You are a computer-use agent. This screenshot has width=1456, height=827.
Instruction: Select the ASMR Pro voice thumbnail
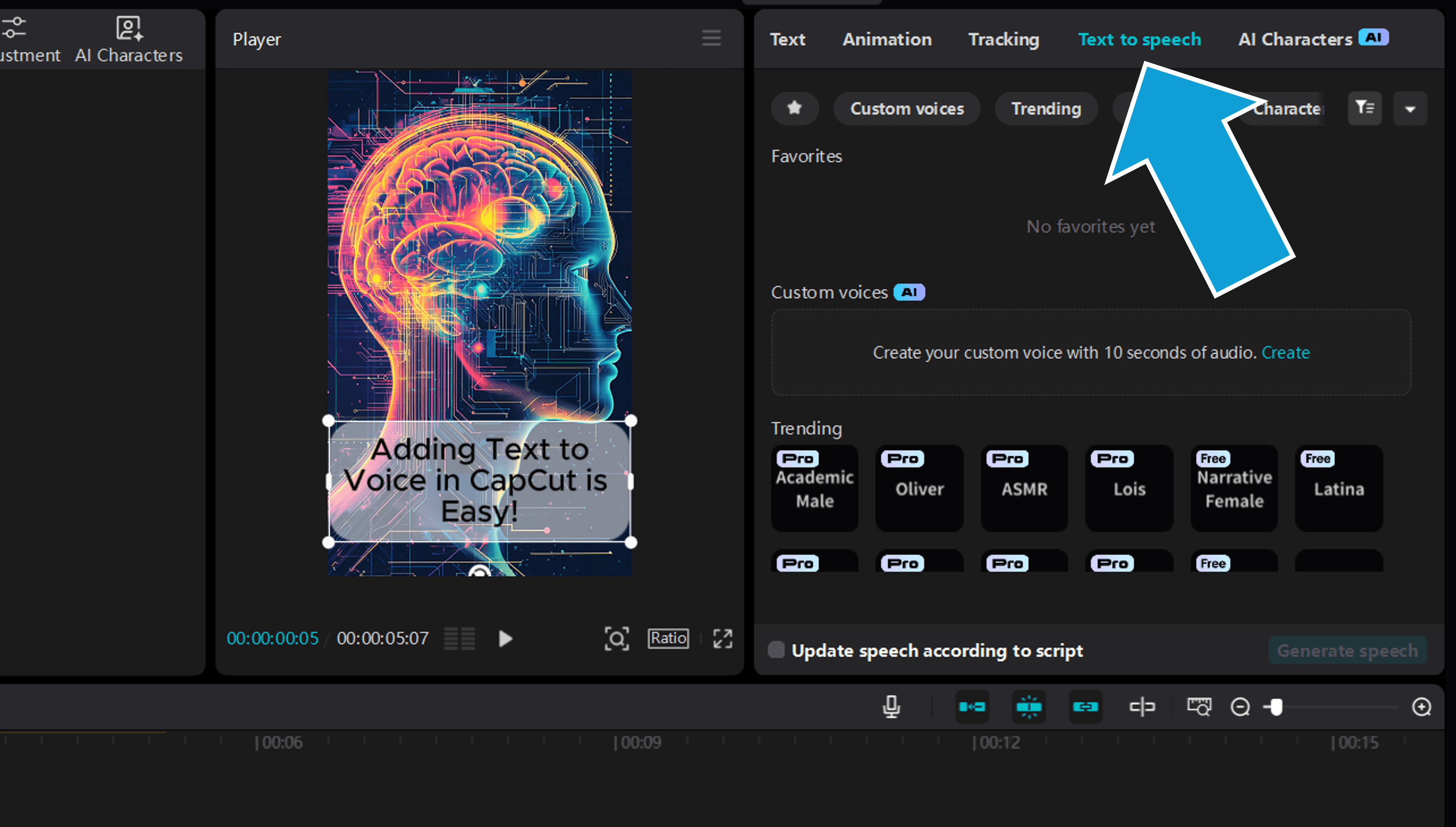pos(1024,489)
